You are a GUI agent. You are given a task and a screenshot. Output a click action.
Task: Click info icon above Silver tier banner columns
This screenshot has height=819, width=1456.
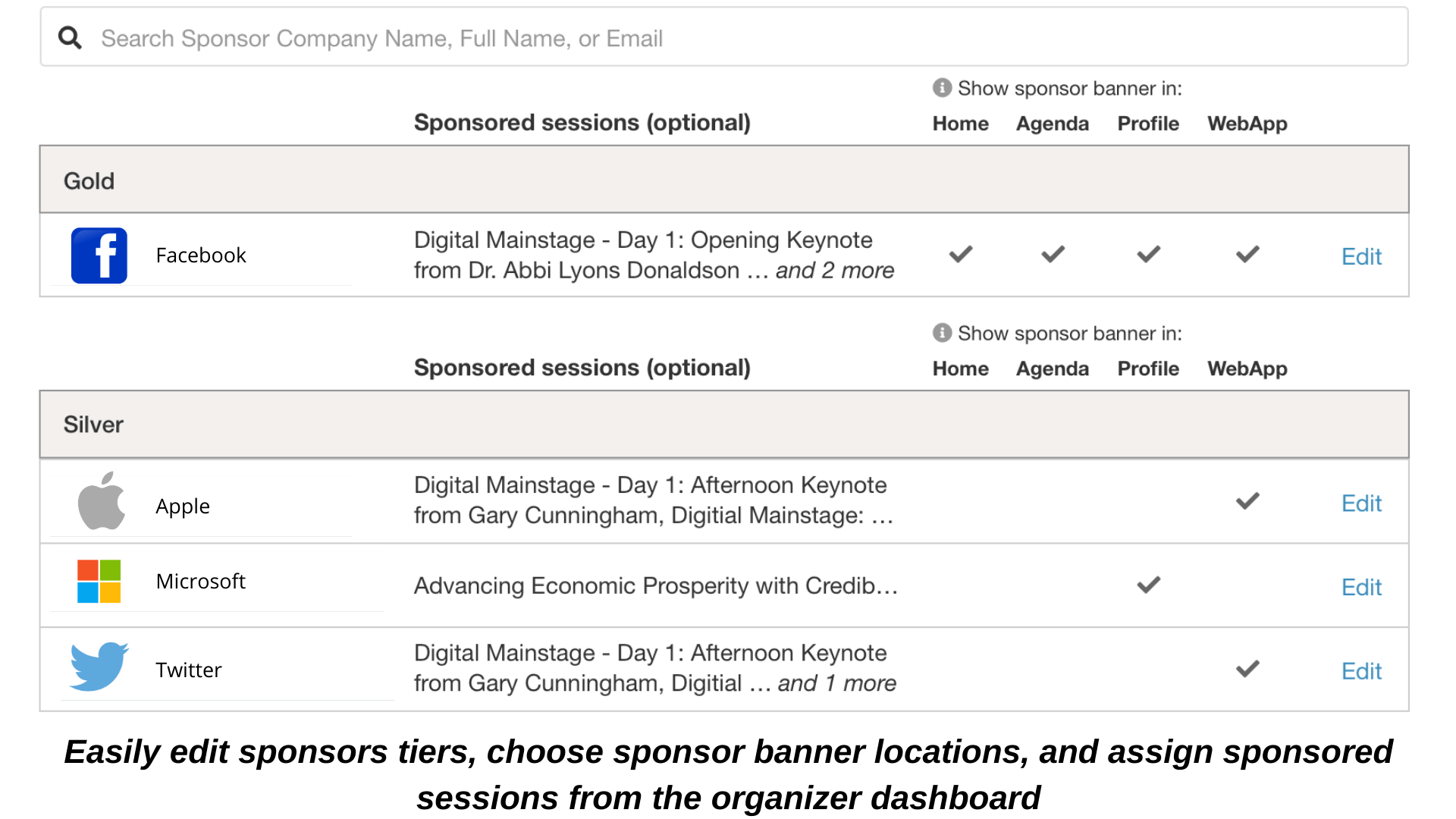point(942,333)
